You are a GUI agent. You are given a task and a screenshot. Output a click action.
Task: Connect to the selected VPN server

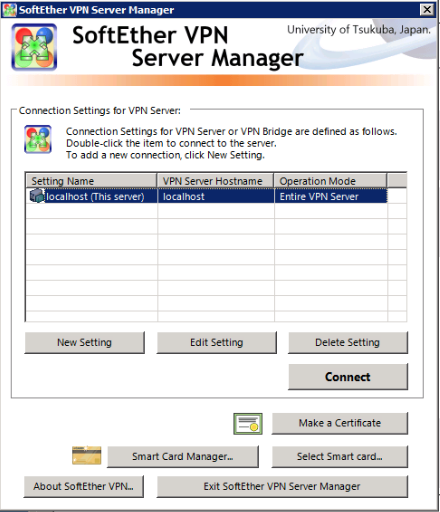pos(348,377)
